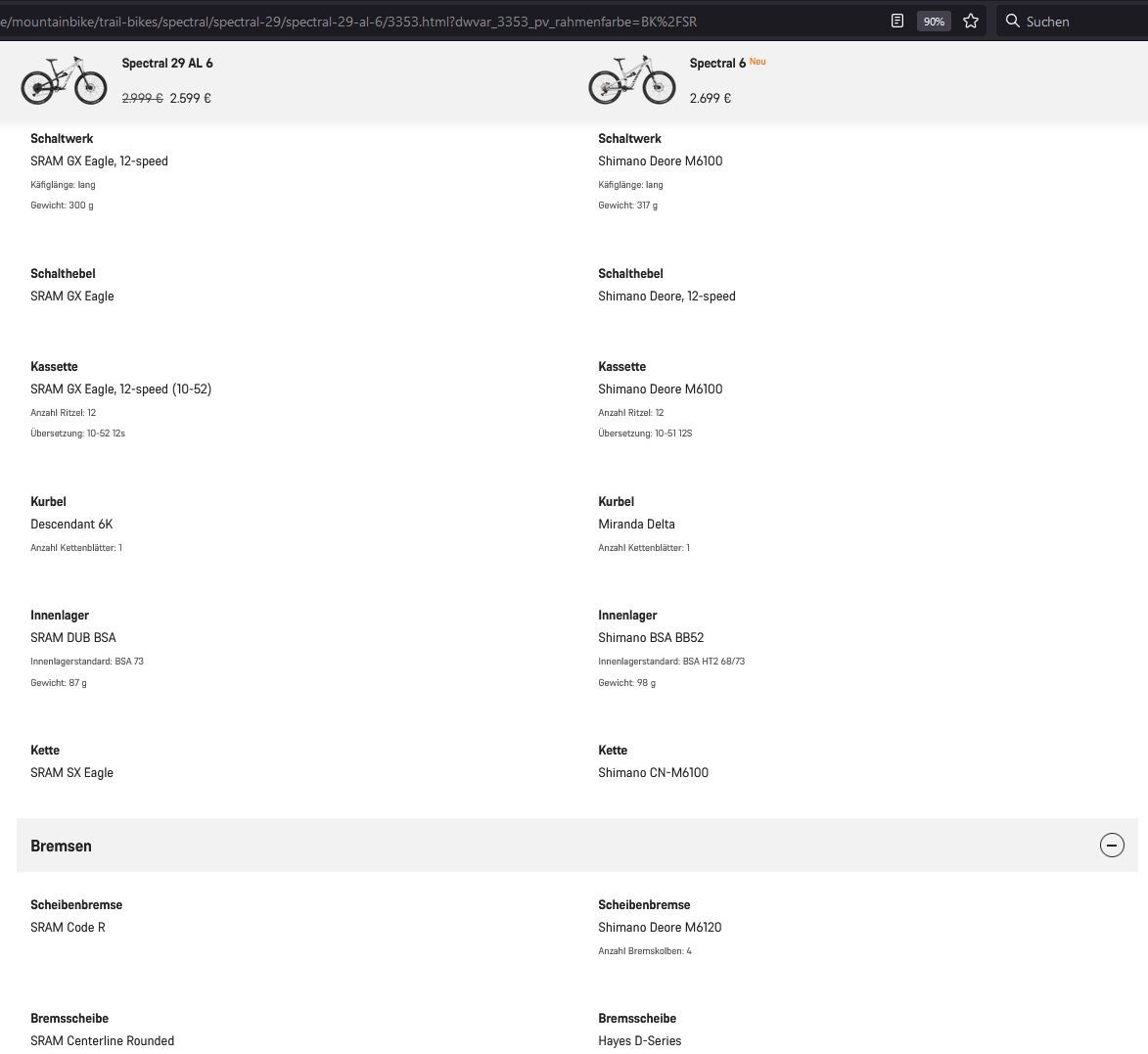
Task: Open the Spectral 6 bike thumbnail
Action: (x=631, y=80)
